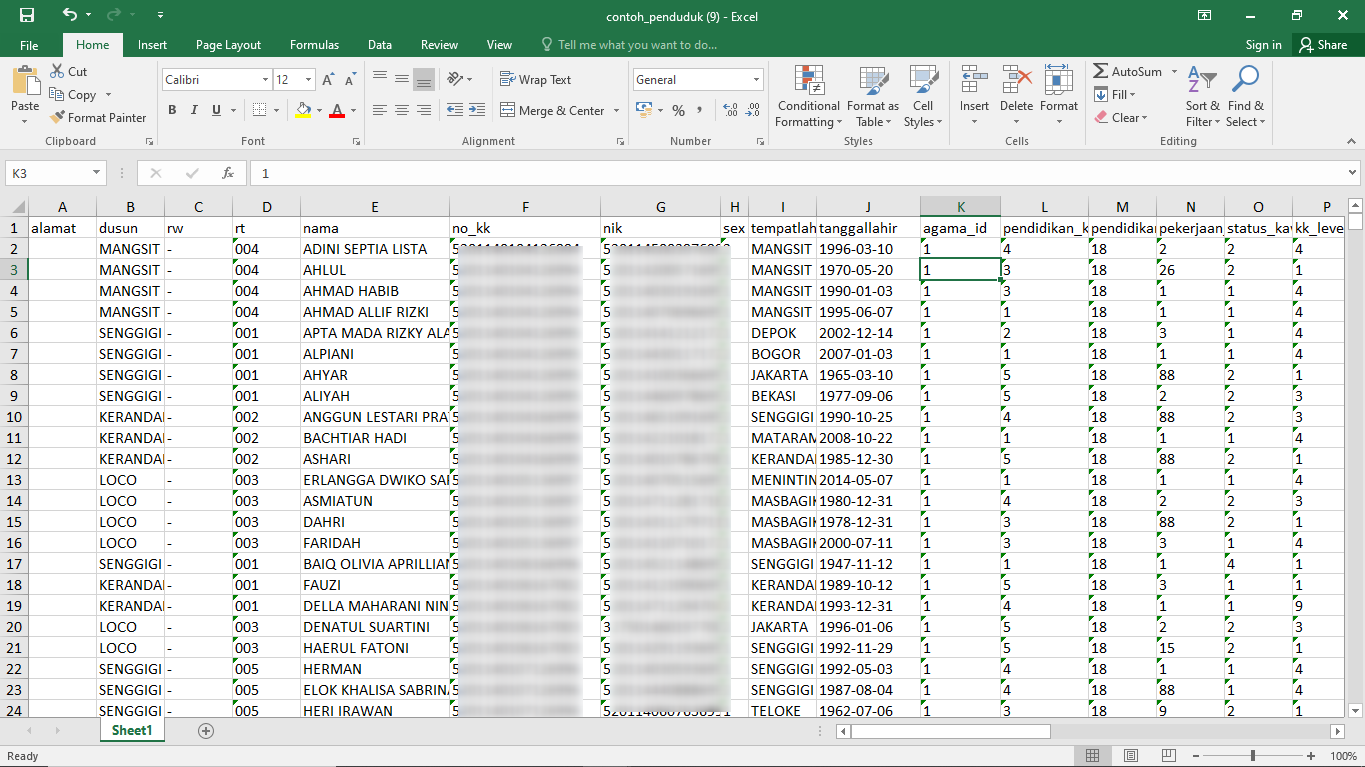Select cell with name AHMAD HABIB

coord(375,291)
